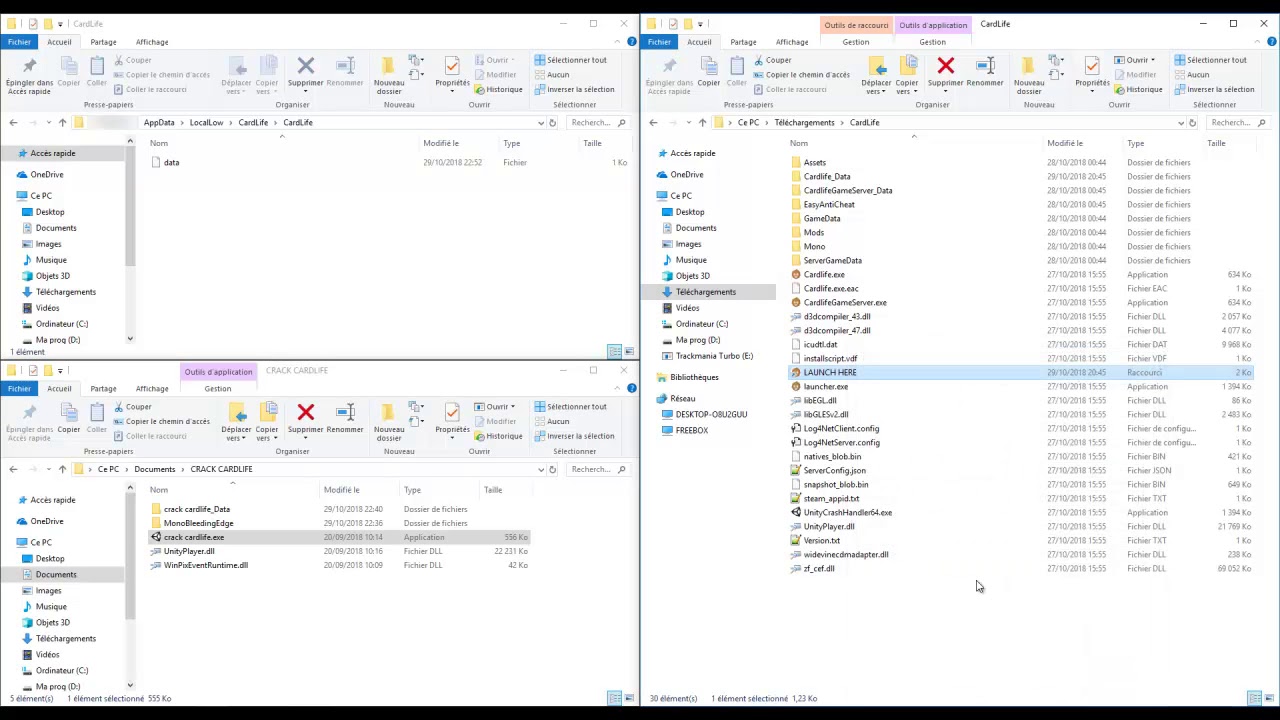The image size is (1280, 720).
Task: Select OneDrive in CRACK CARDLIFE window navigation pane
Action: pos(46,521)
